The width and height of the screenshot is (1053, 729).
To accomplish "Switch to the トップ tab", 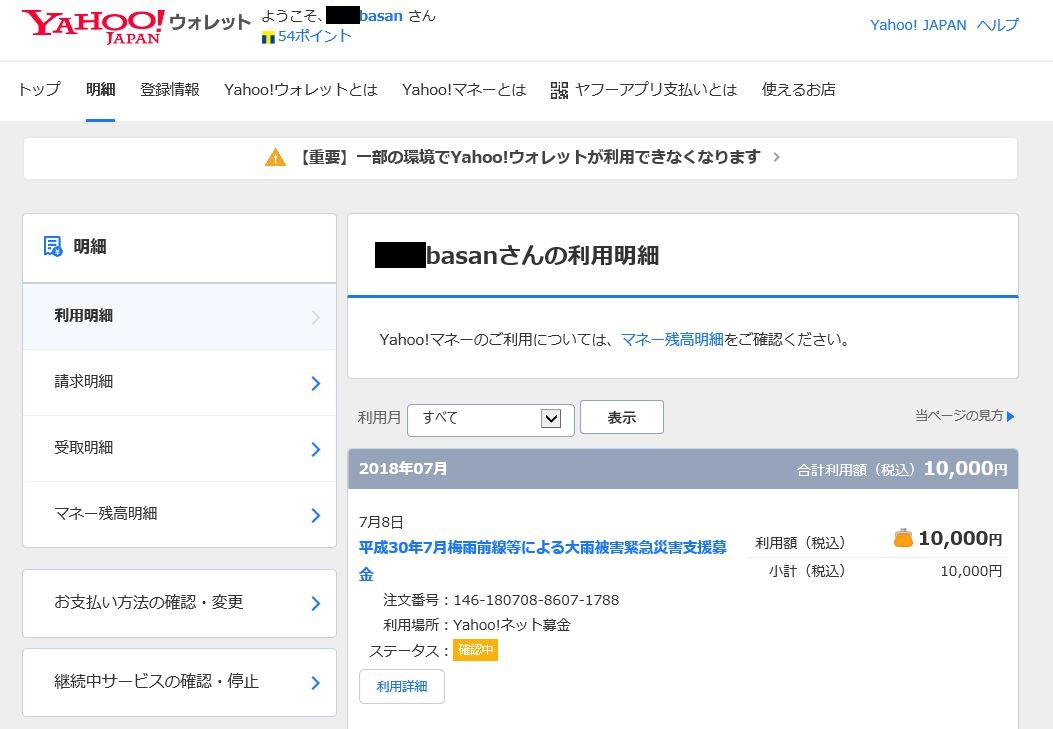I will coord(38,89).
